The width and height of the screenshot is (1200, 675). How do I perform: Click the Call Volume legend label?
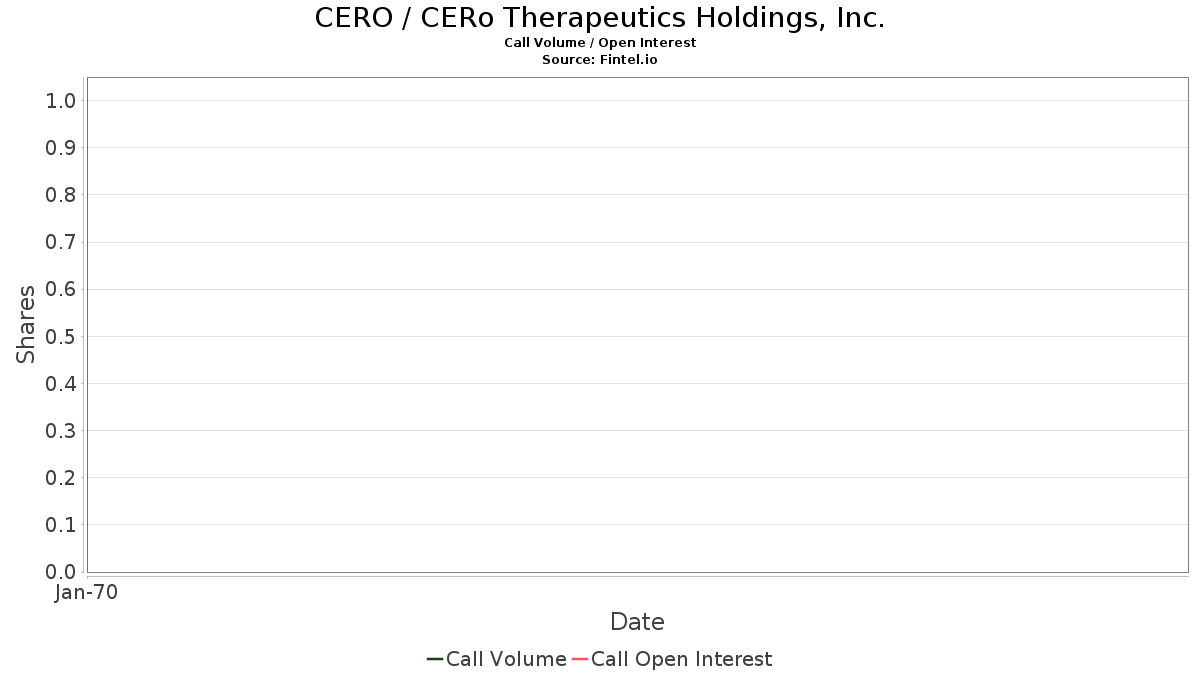[506, 659]
